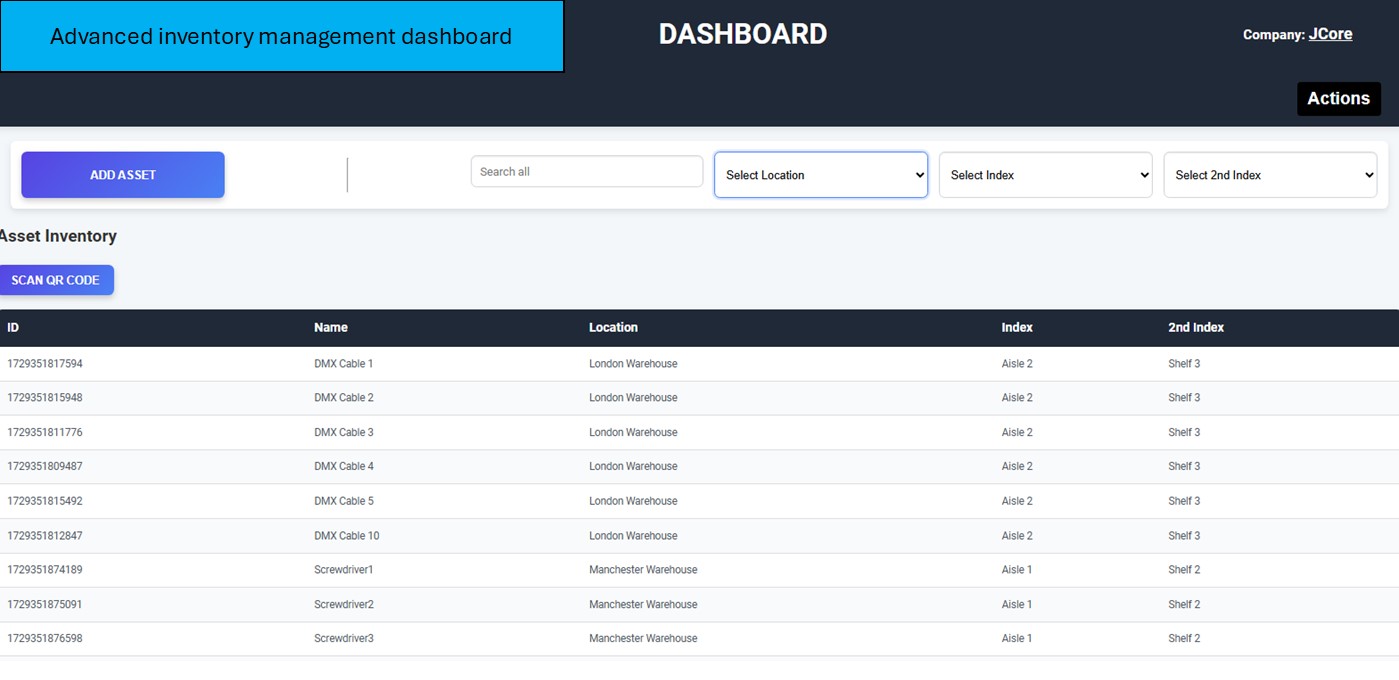This screenshot has width=1399, height=680.
Task: Click the Location column header
Action: click(x=613, y=328)
